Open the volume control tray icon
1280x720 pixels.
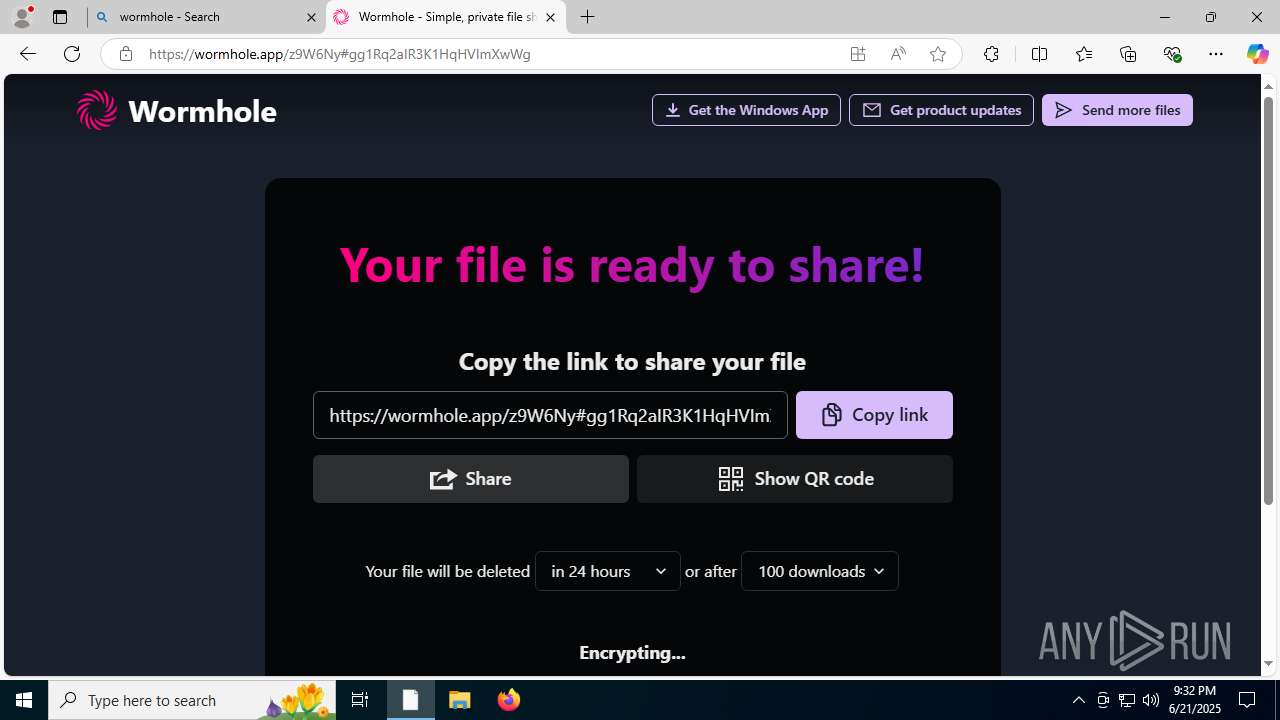tap(1151, 700)
